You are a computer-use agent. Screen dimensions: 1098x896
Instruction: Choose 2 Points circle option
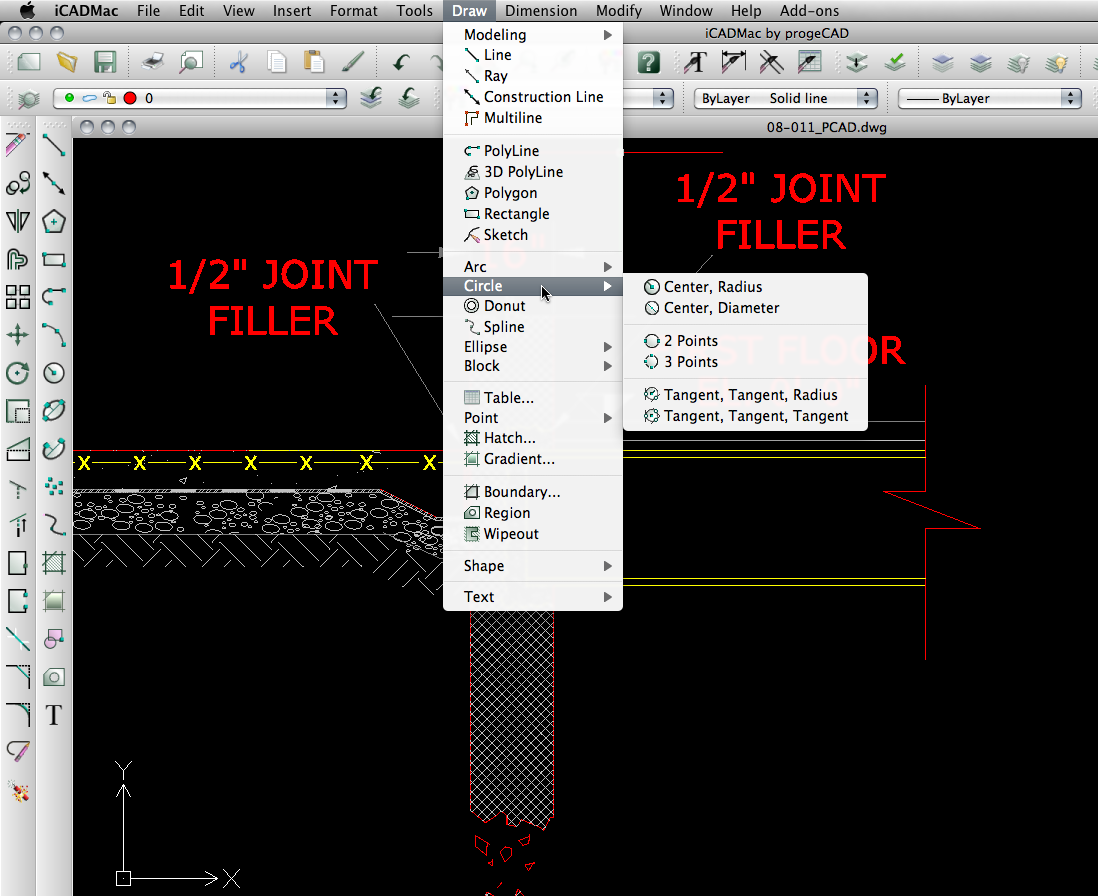pos(745,341)
